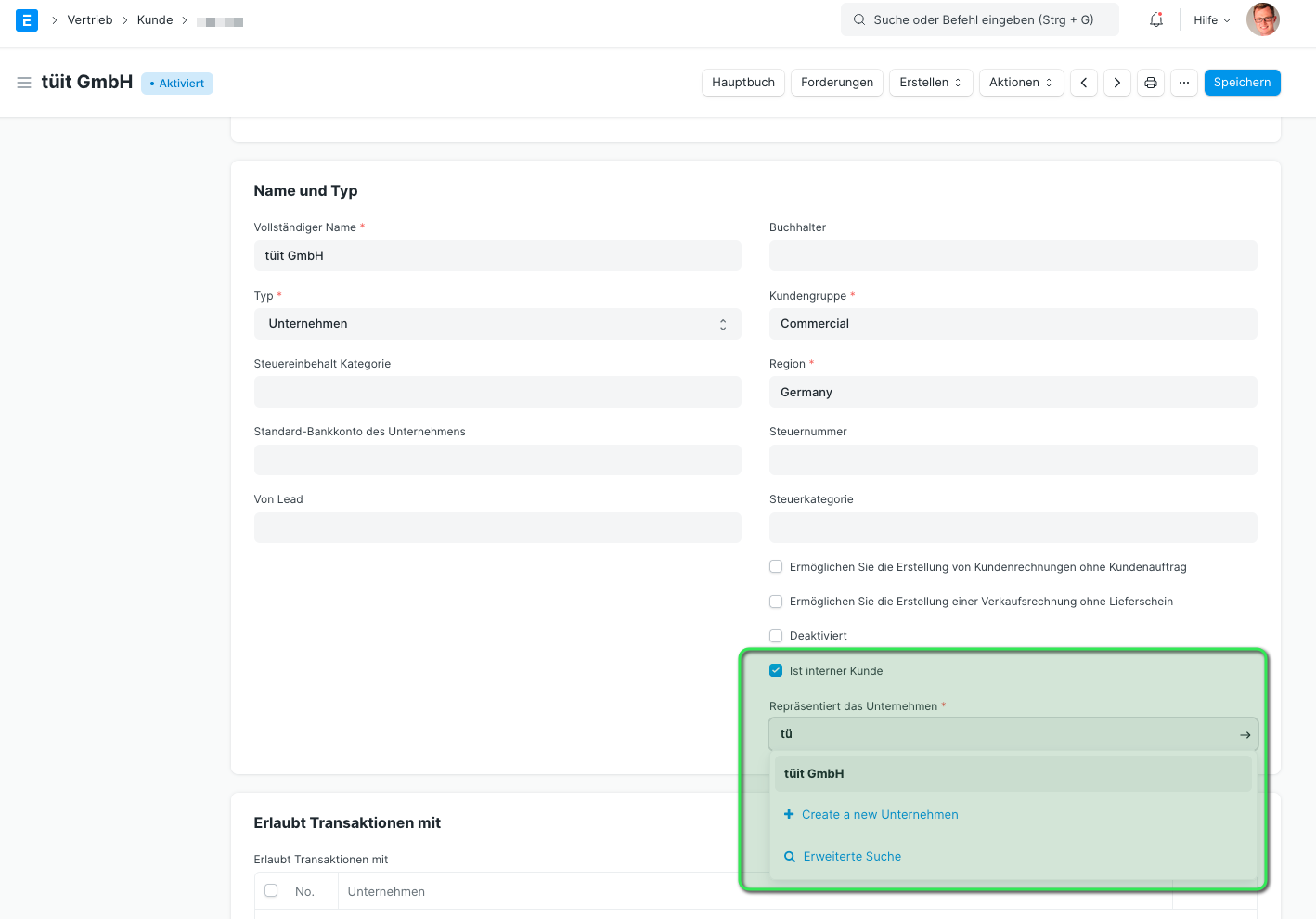1316x919 pixels.
Task: Click the plus icon for new Unternehmen
Action: click(789, 814)
